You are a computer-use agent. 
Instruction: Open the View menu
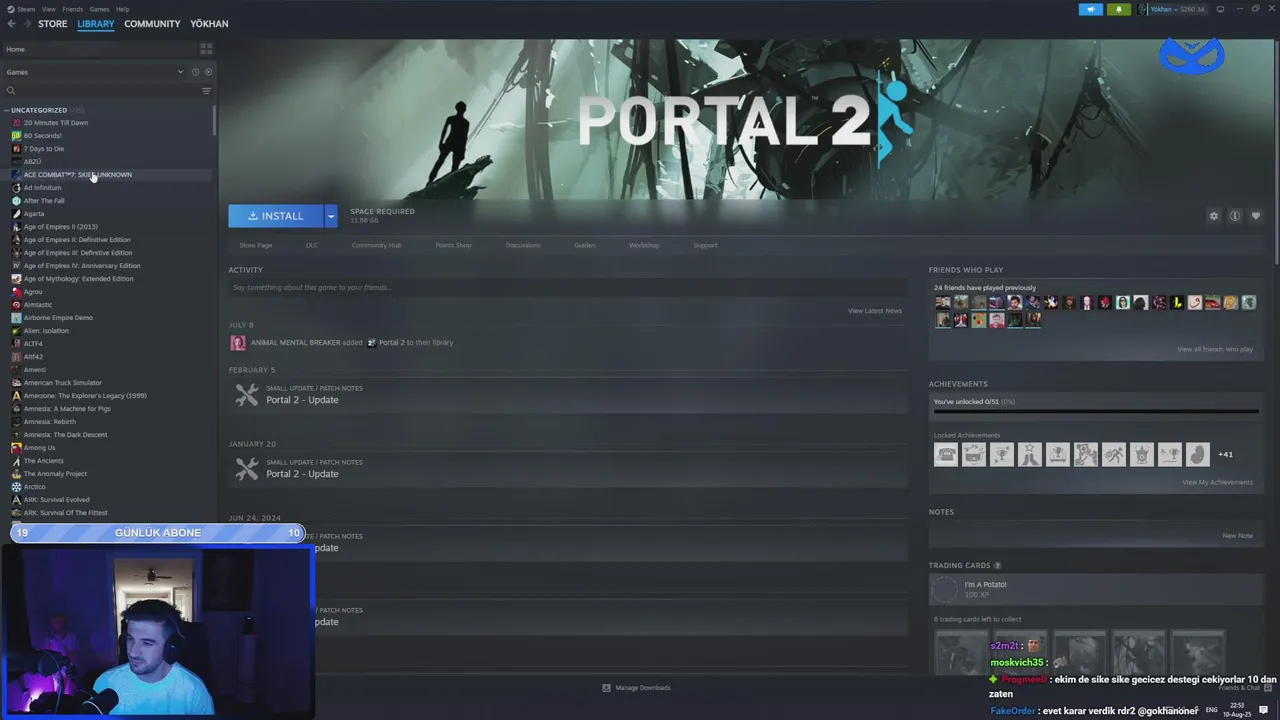click(48, 9)
